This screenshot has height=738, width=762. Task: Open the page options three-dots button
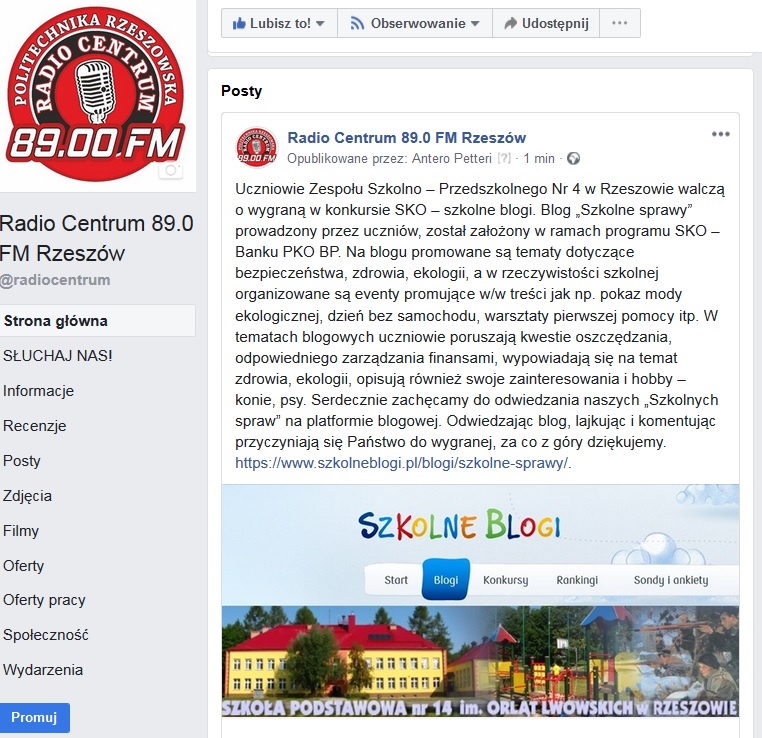click(620, 23)
